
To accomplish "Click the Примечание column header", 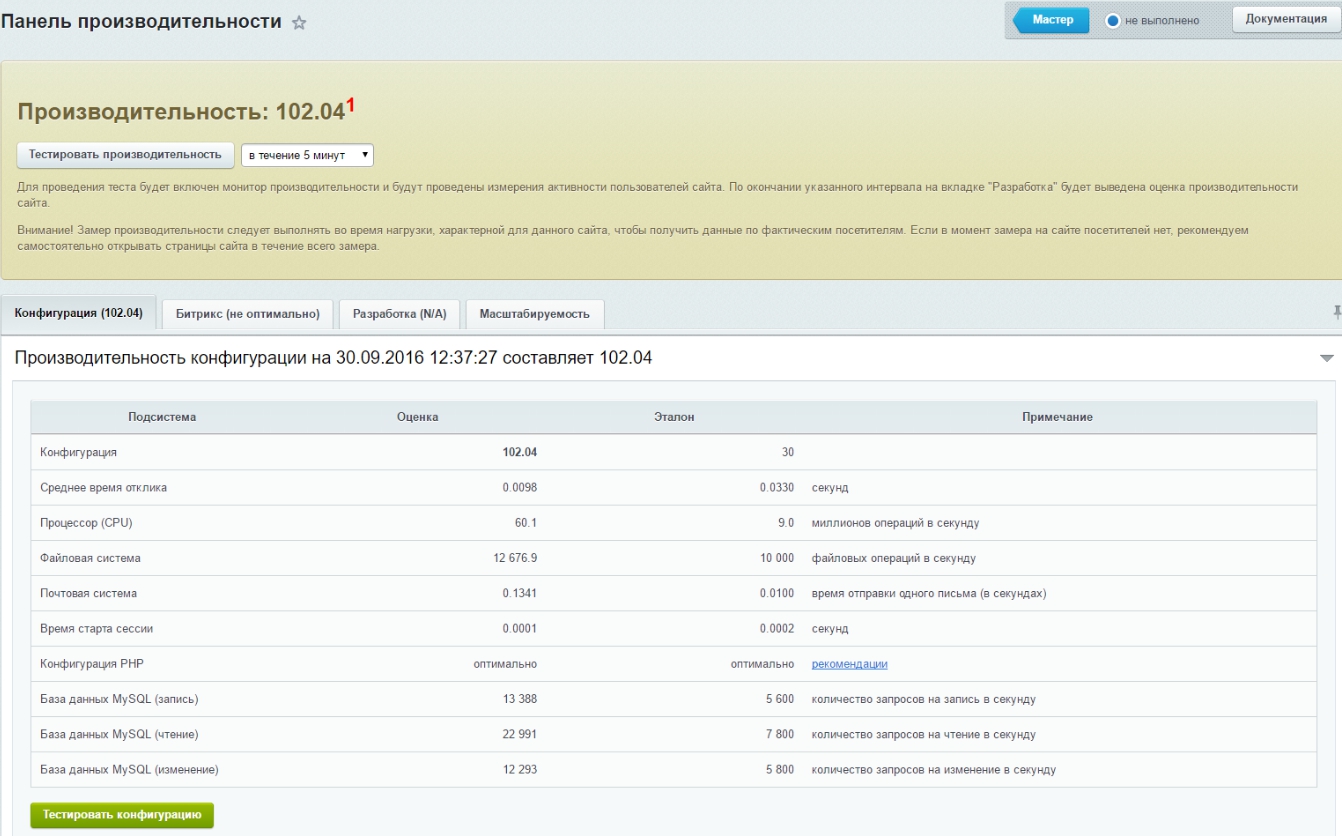I will point(1056,417).
